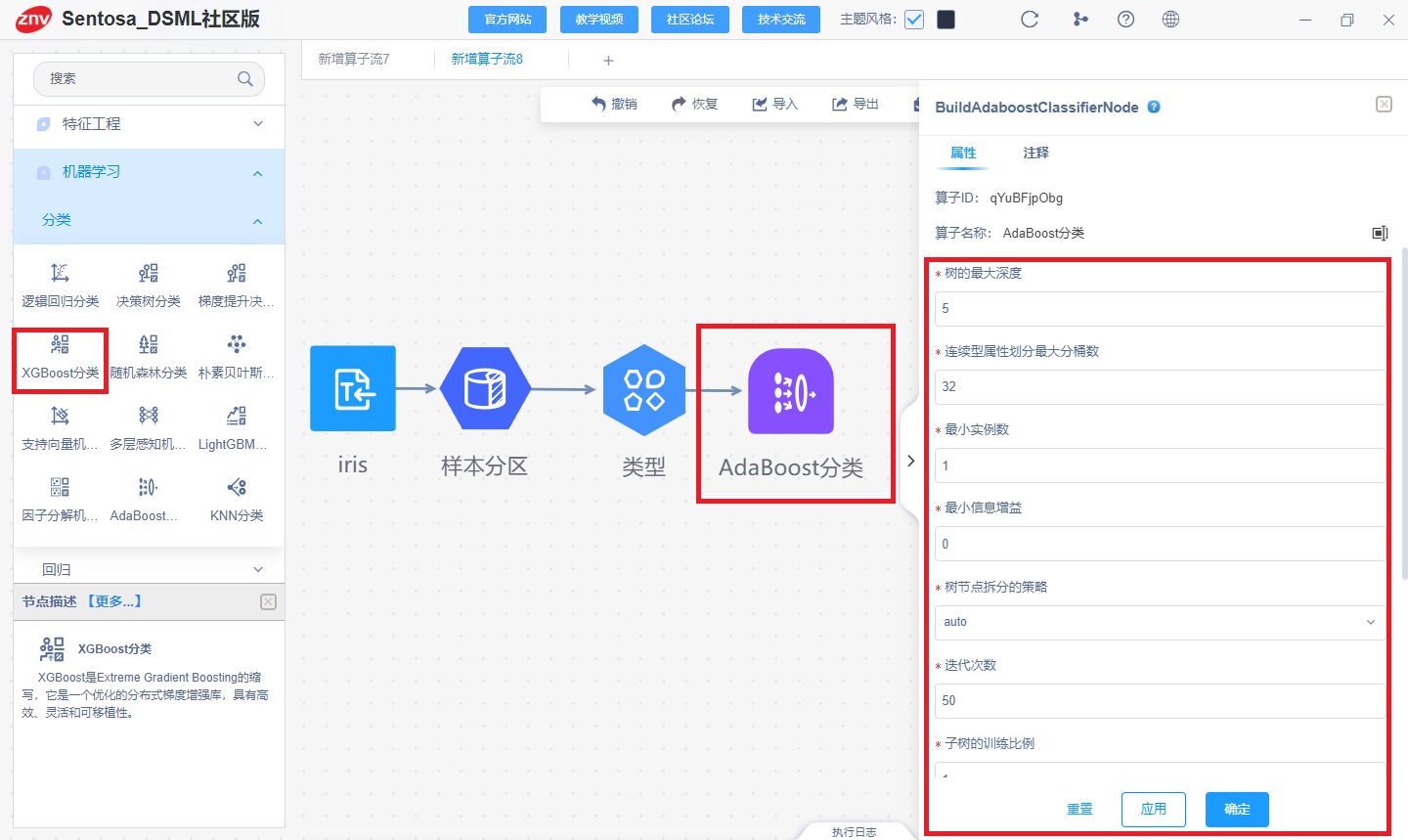Click the 搜索 input field
This screenshot has width=1408, height=840.
click(x=149, y=78)
